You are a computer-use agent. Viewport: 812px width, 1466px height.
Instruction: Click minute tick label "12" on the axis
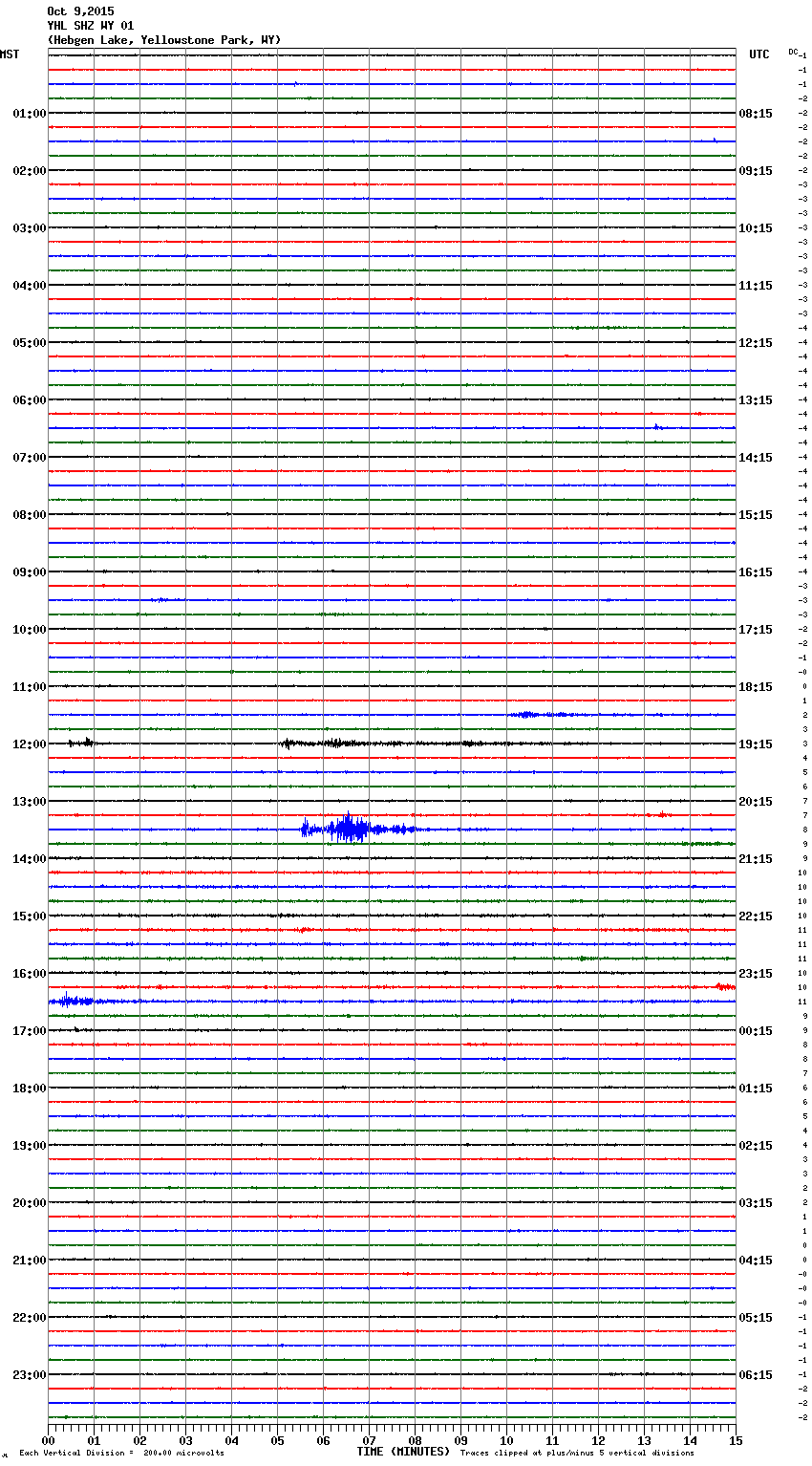pyautogui.click(x=598, y=1440)
